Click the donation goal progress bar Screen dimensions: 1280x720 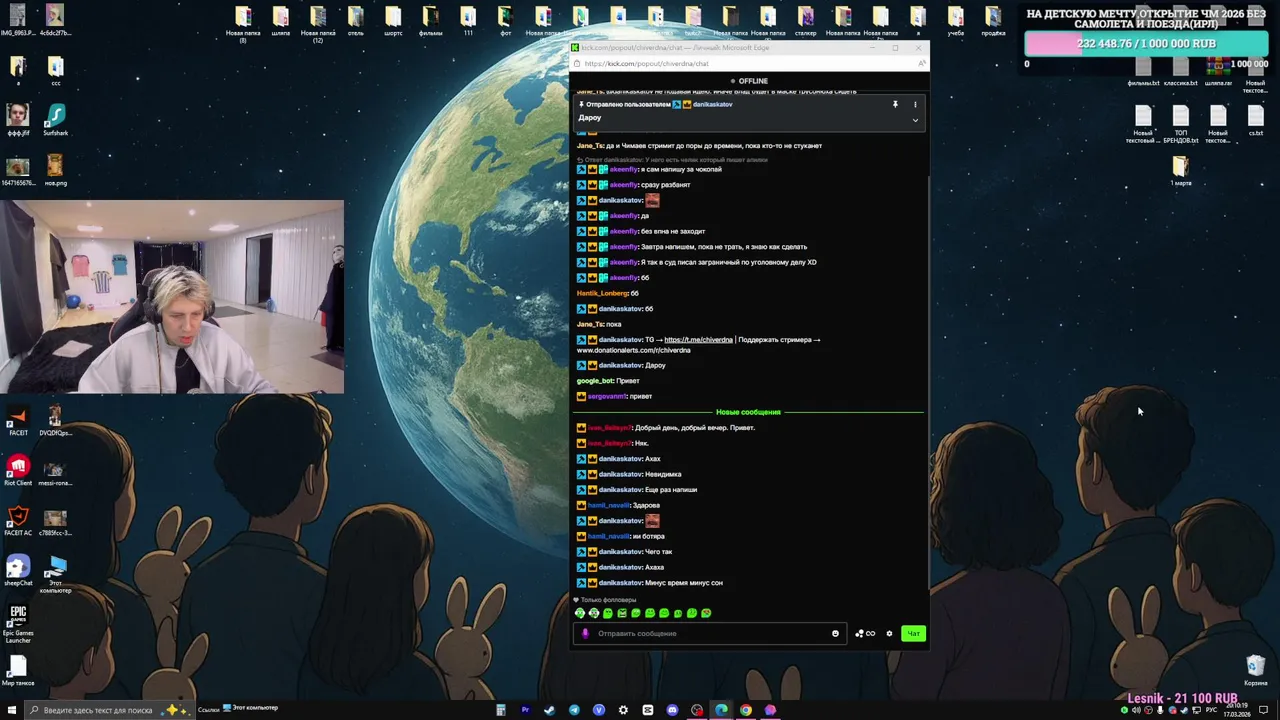[x=1146, y=44]
